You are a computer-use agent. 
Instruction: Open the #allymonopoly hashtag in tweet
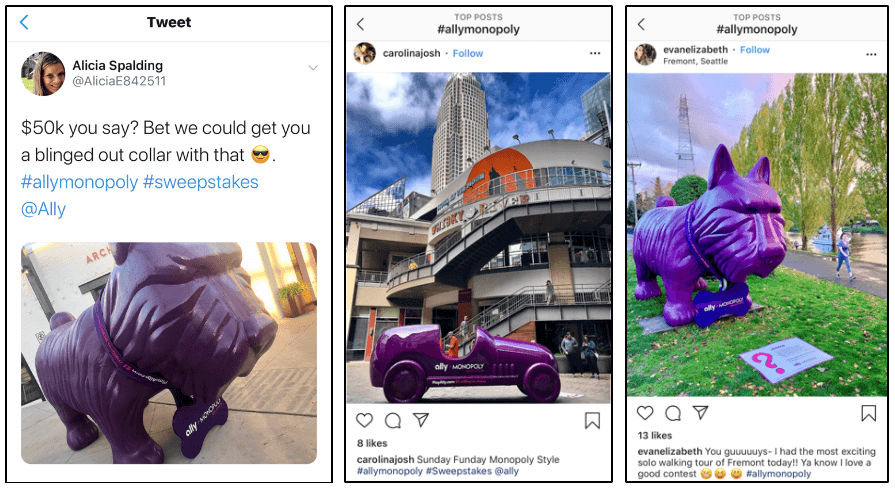pyautogui.click(x=79, y=182)
